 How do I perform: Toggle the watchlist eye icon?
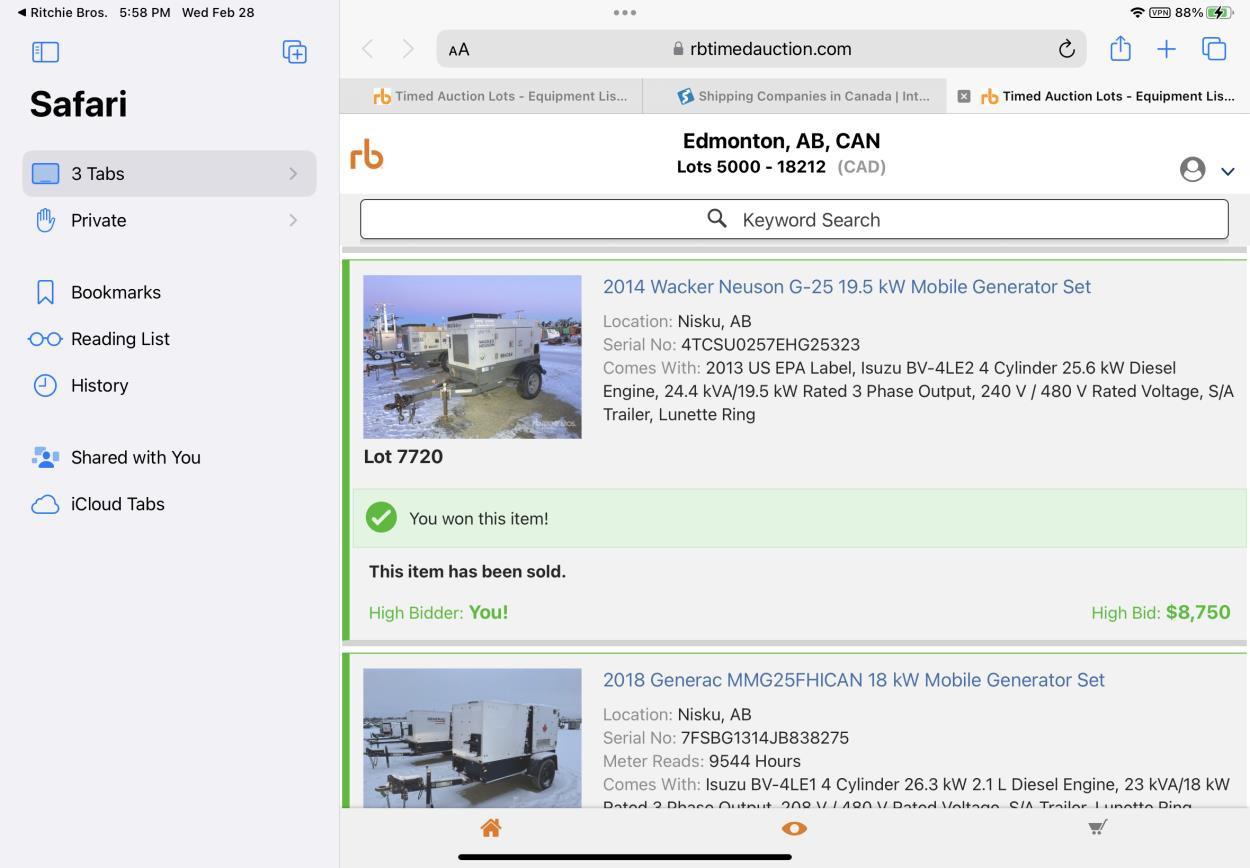[x=794, y=828]
